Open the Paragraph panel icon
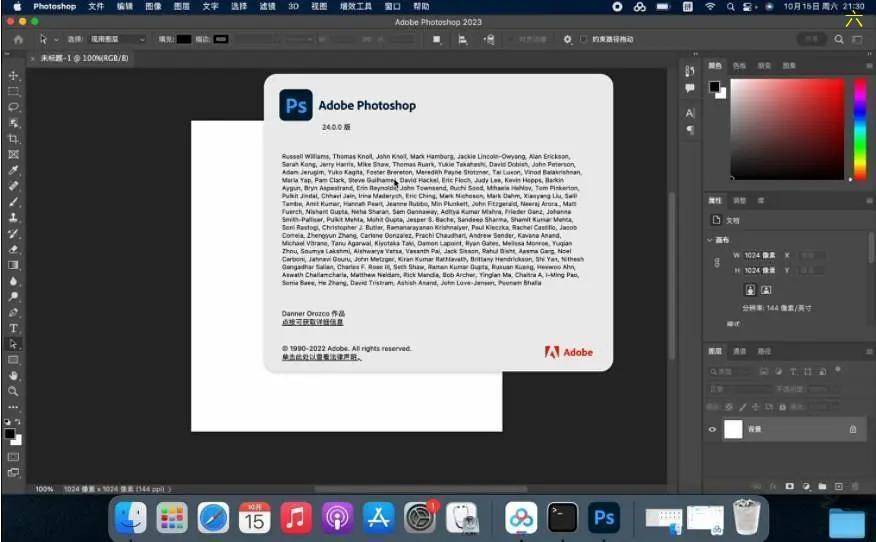876x542 pixels. tap(690, 130)
